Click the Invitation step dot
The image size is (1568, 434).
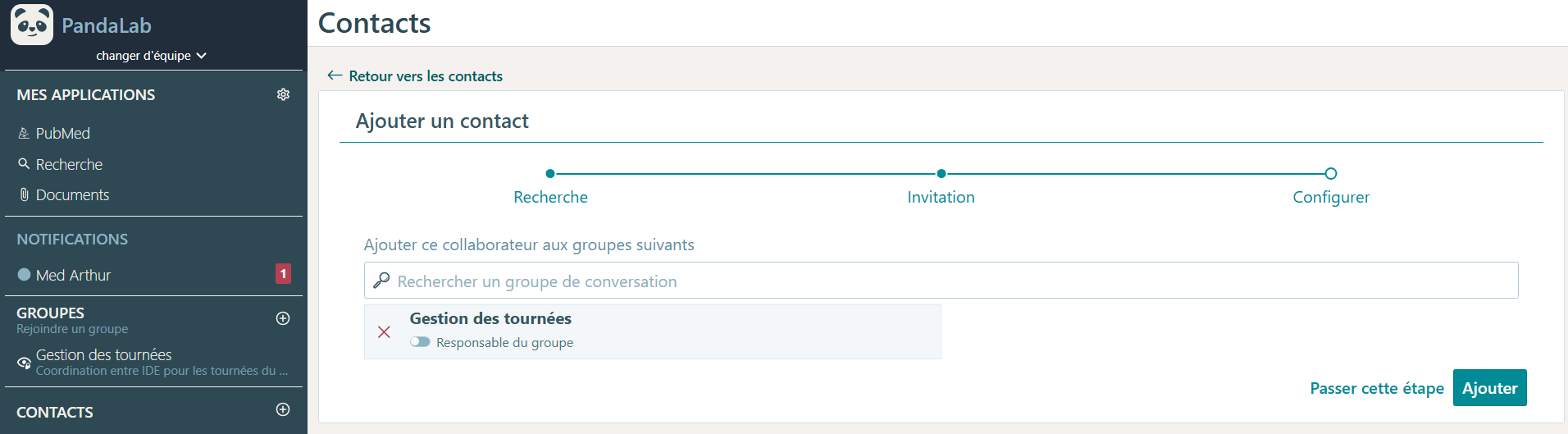click(x=941, y=173)
